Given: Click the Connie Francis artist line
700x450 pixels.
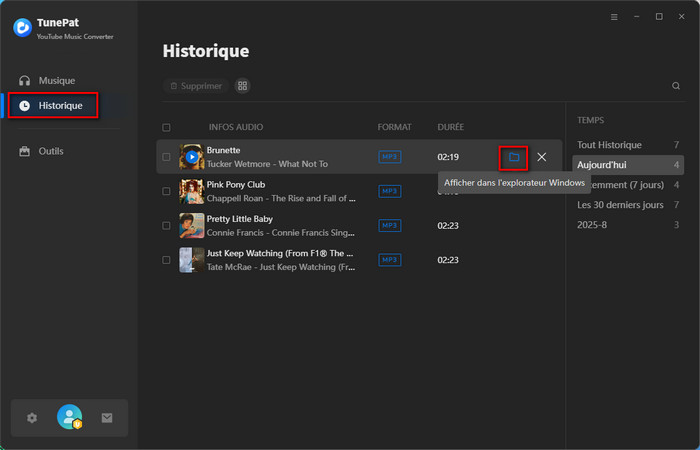Looking at the screenshot, I should click(x=280, y=233).
